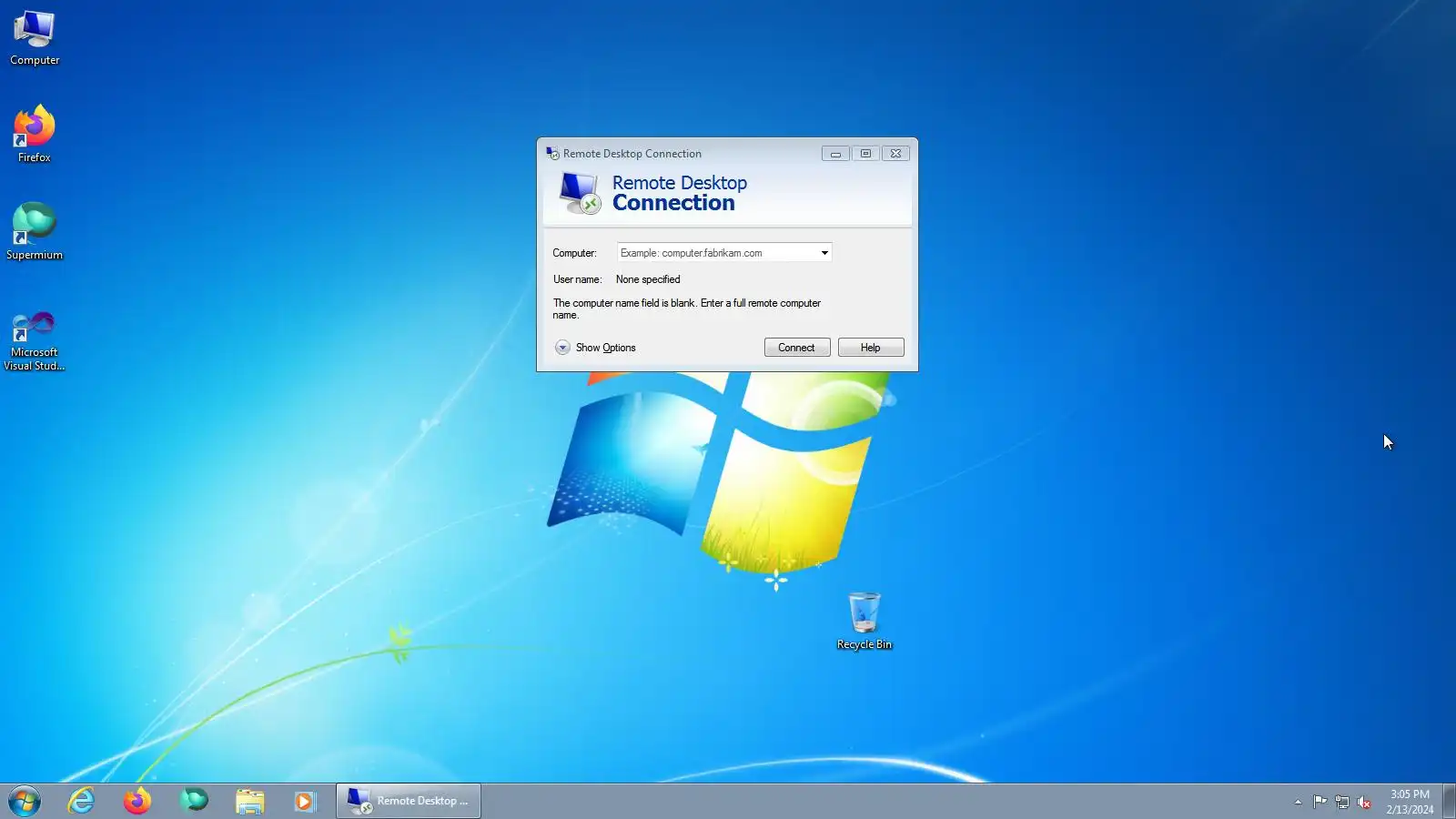Select the Recycle Bin icon
Viewport: 1456px width, 819px height.
click(x=864, y=622)
